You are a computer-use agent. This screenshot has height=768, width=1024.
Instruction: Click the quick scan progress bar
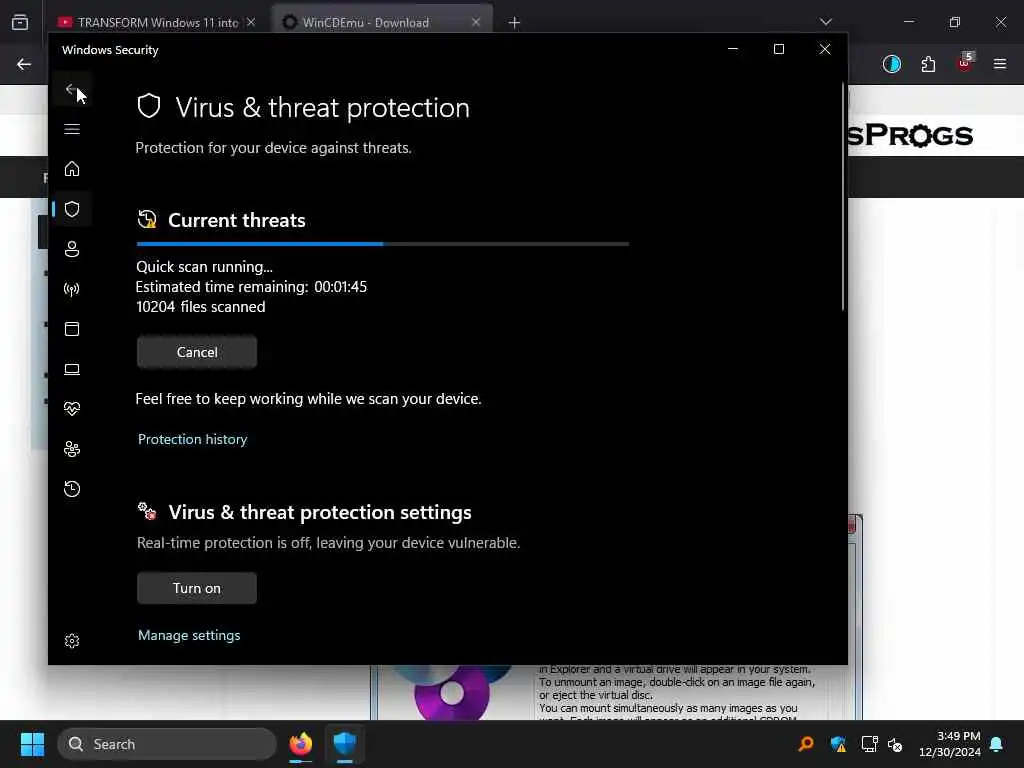(383, 244)
